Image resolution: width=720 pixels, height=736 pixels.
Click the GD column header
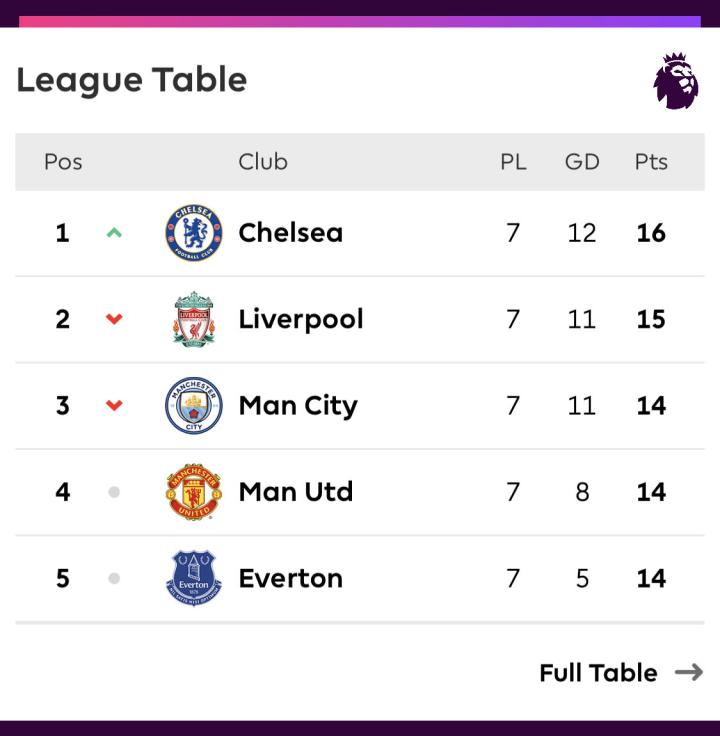(x=582, y=162)
